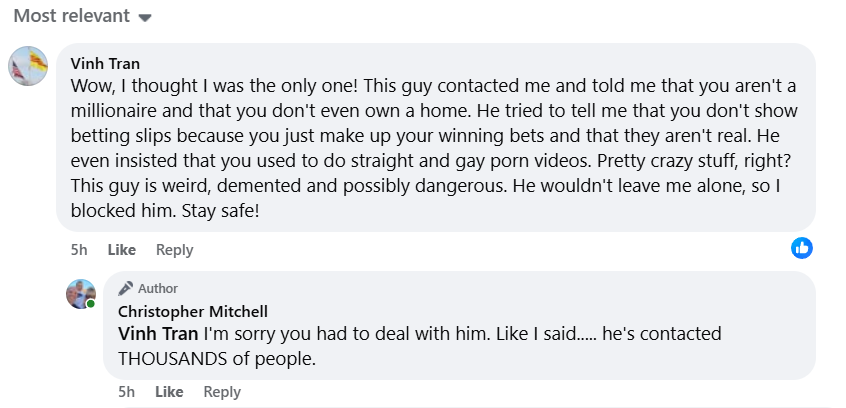846x408 pixels.
Task: Click the 5h timestamp on Vinh's comment
Action: (79, 250)
